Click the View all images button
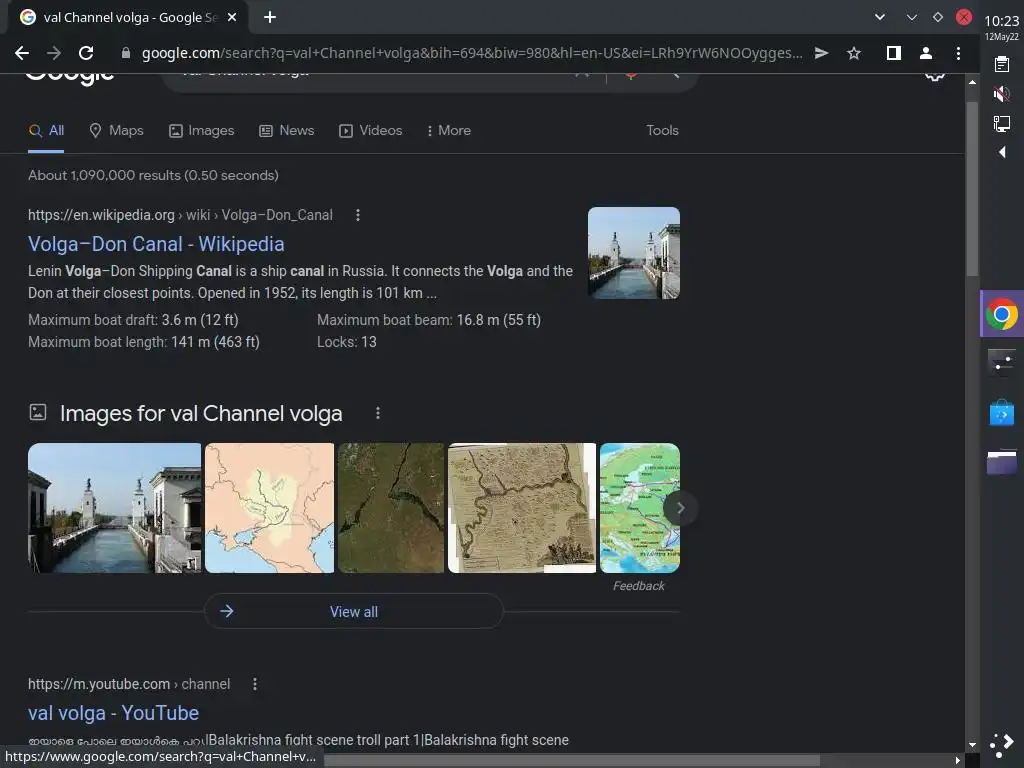Viewport: 1024px width, 768px height. (x=354, y=611)
